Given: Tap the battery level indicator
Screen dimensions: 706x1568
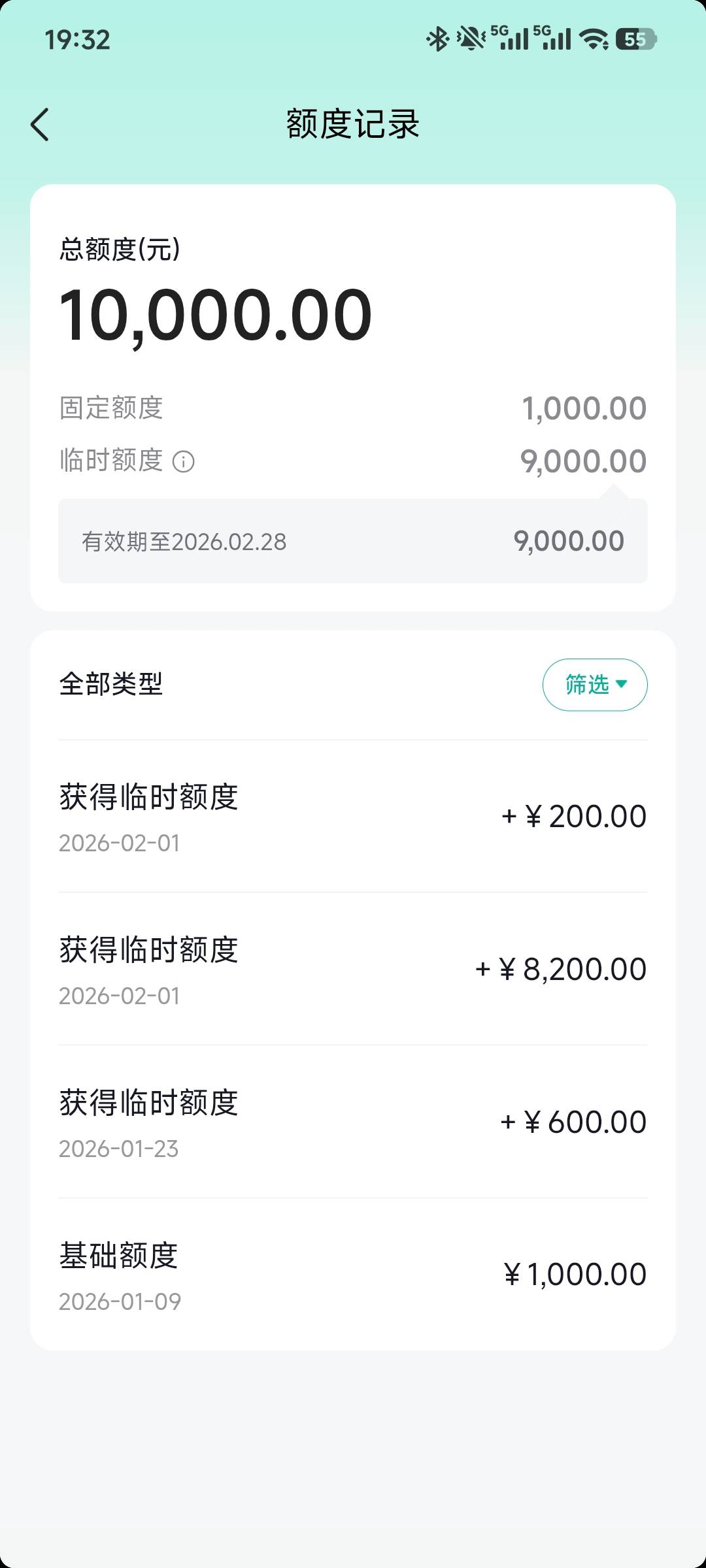Looking at the screenshot, I should (636, 39).
